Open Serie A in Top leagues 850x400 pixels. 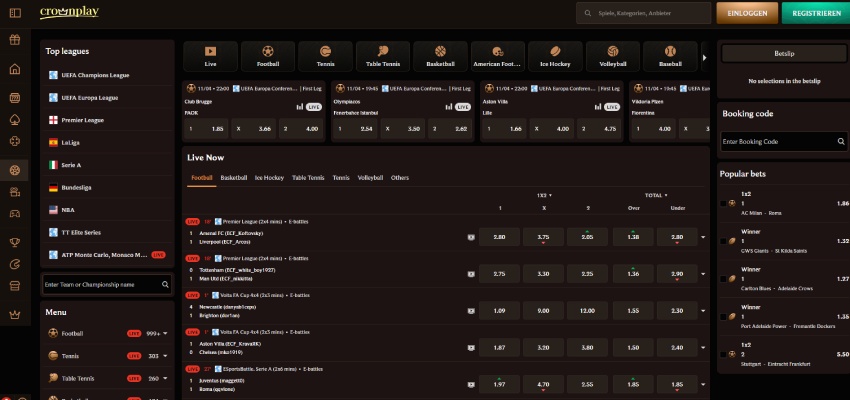[x=107, y=165]
